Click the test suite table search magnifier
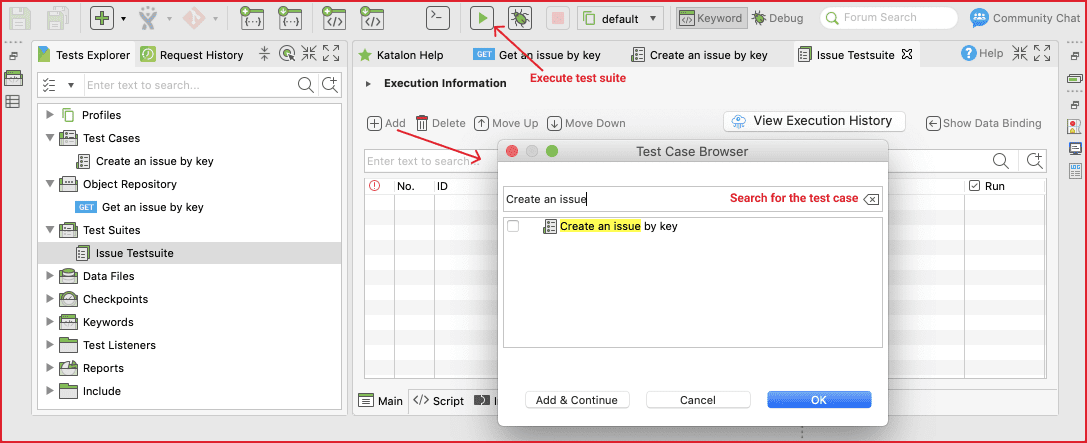The width and height of the screenshot is (1087, 443). (1000, 161)
